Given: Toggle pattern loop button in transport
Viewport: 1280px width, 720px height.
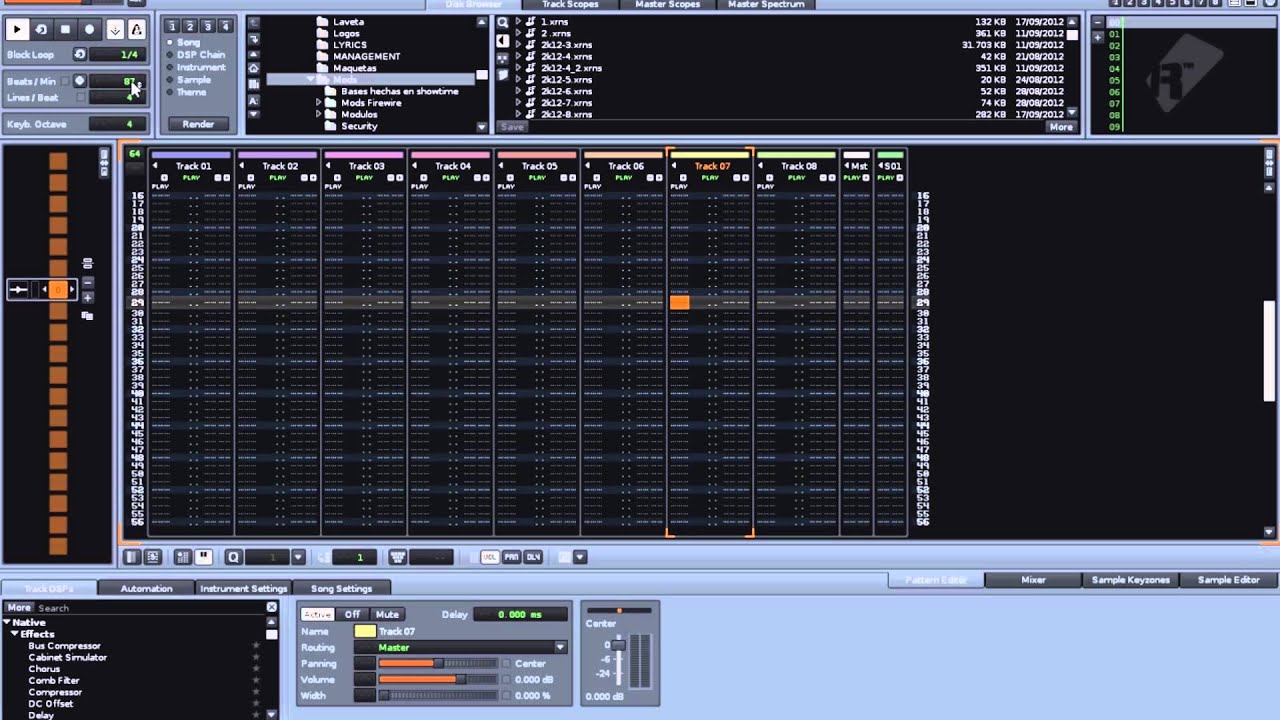Looking at the screenshot, I should coord(41,30).
